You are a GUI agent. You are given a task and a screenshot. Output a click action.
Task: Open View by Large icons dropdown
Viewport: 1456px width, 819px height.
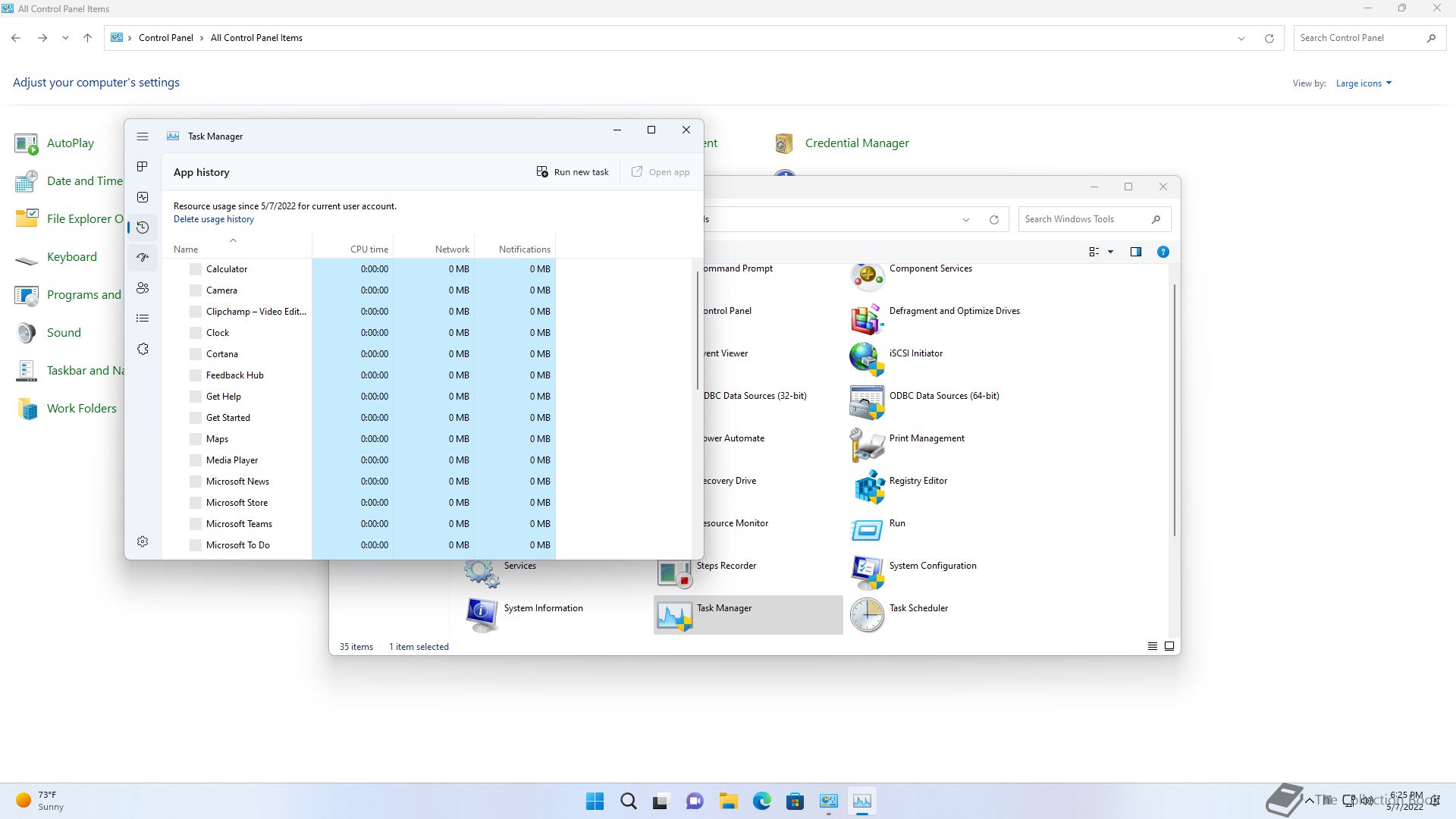coord(1363,83)
